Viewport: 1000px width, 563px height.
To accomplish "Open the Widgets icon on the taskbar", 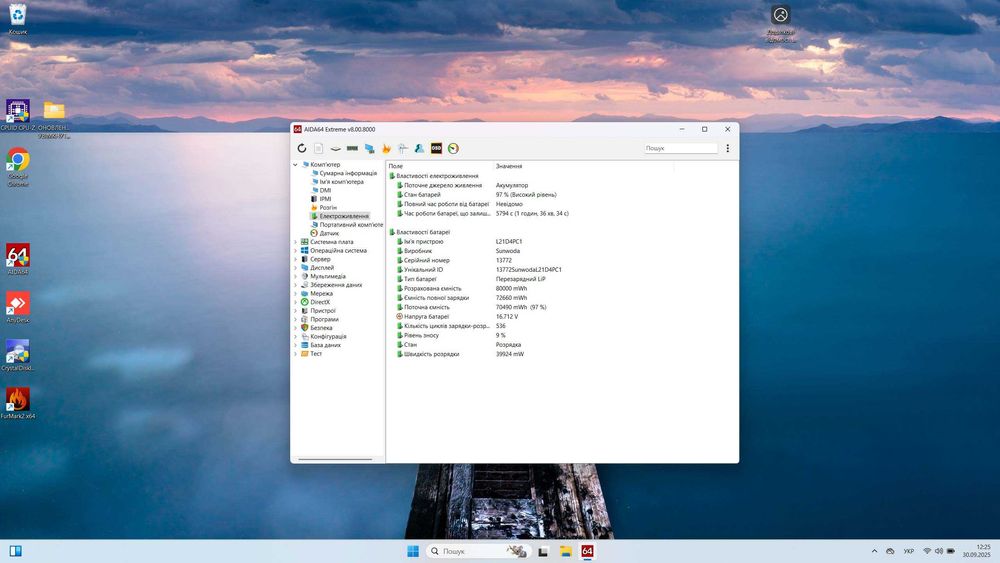I will tap(15, 551).
